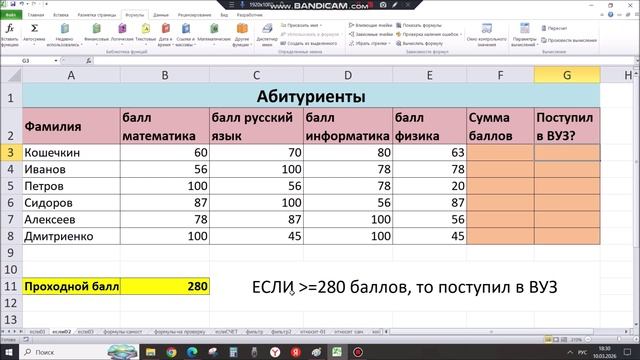The width and height of the screenshot is (640, 360).
Task: Open the More Functions orange book icon
Action: (242, 29)
